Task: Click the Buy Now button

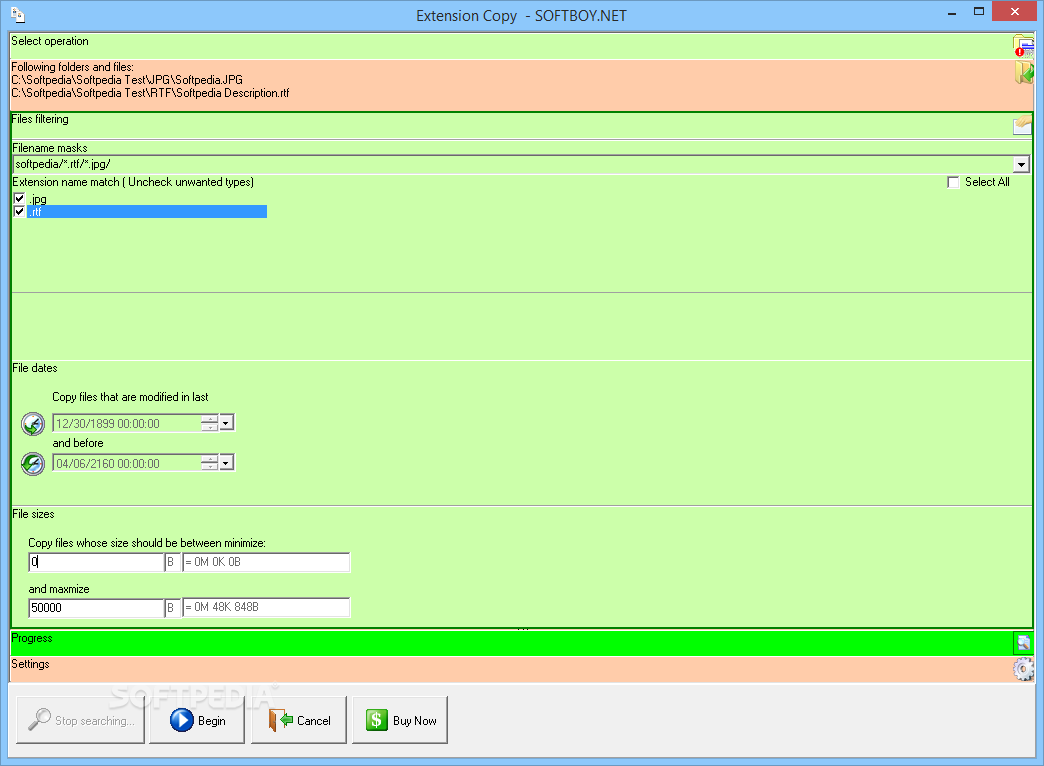Action: (400, 720)
